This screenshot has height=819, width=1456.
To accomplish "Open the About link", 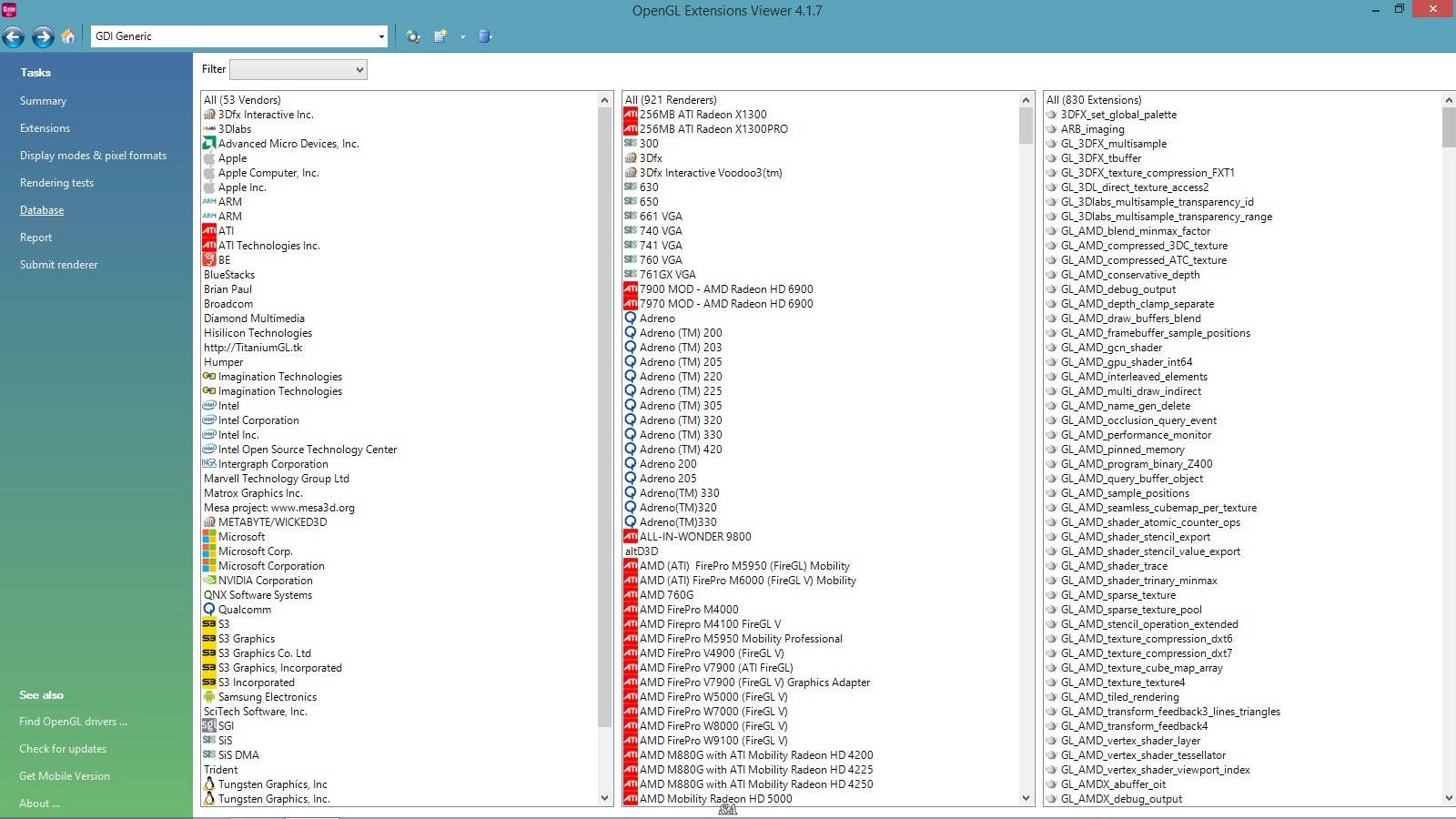I will tap(39, 804).
